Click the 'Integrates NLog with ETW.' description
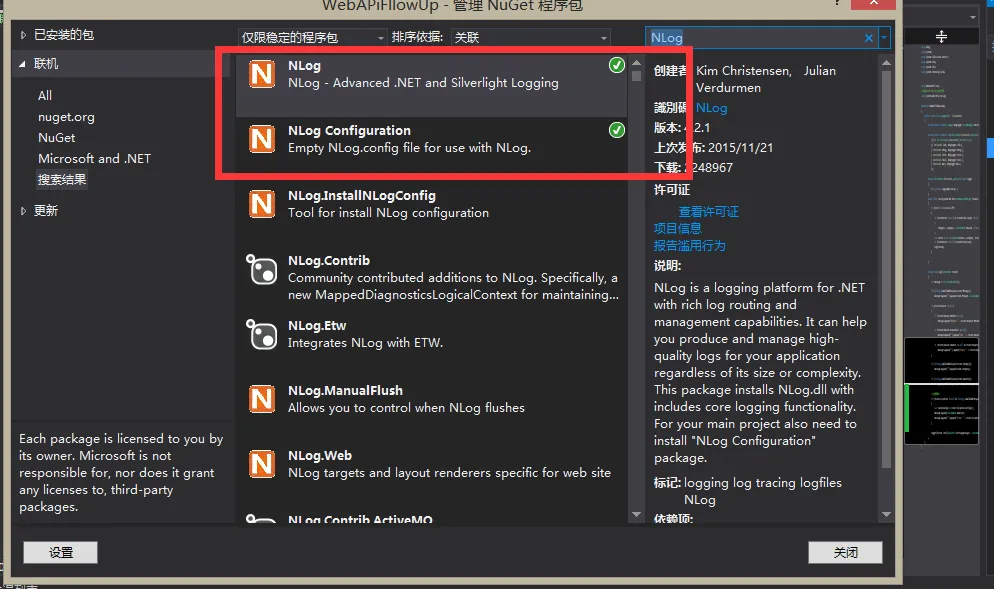This screenshot has width=994, height=589. 365,343
